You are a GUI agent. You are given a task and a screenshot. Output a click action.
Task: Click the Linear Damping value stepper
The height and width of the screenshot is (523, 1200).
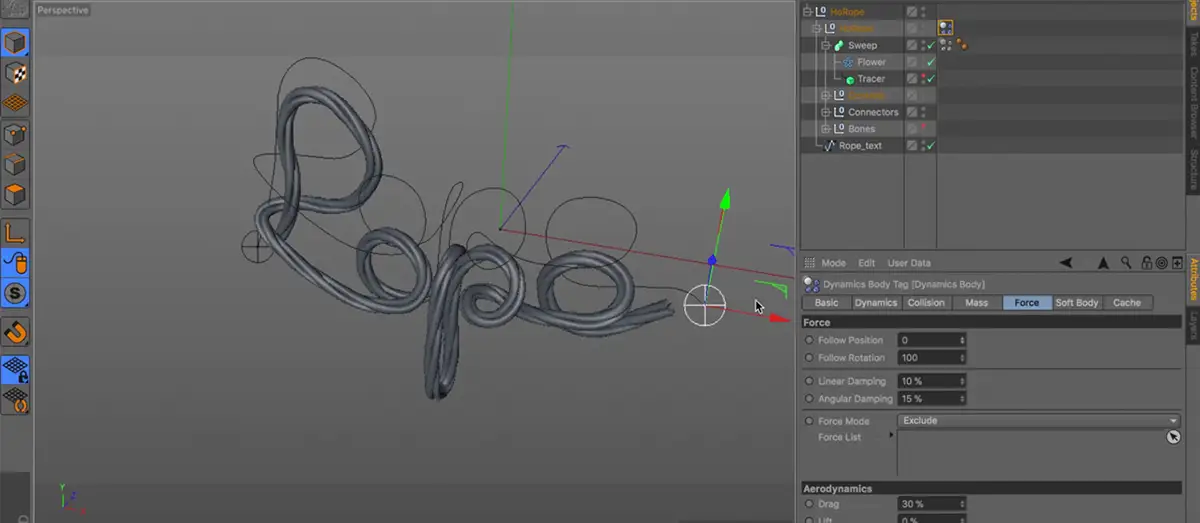(962, 382)
